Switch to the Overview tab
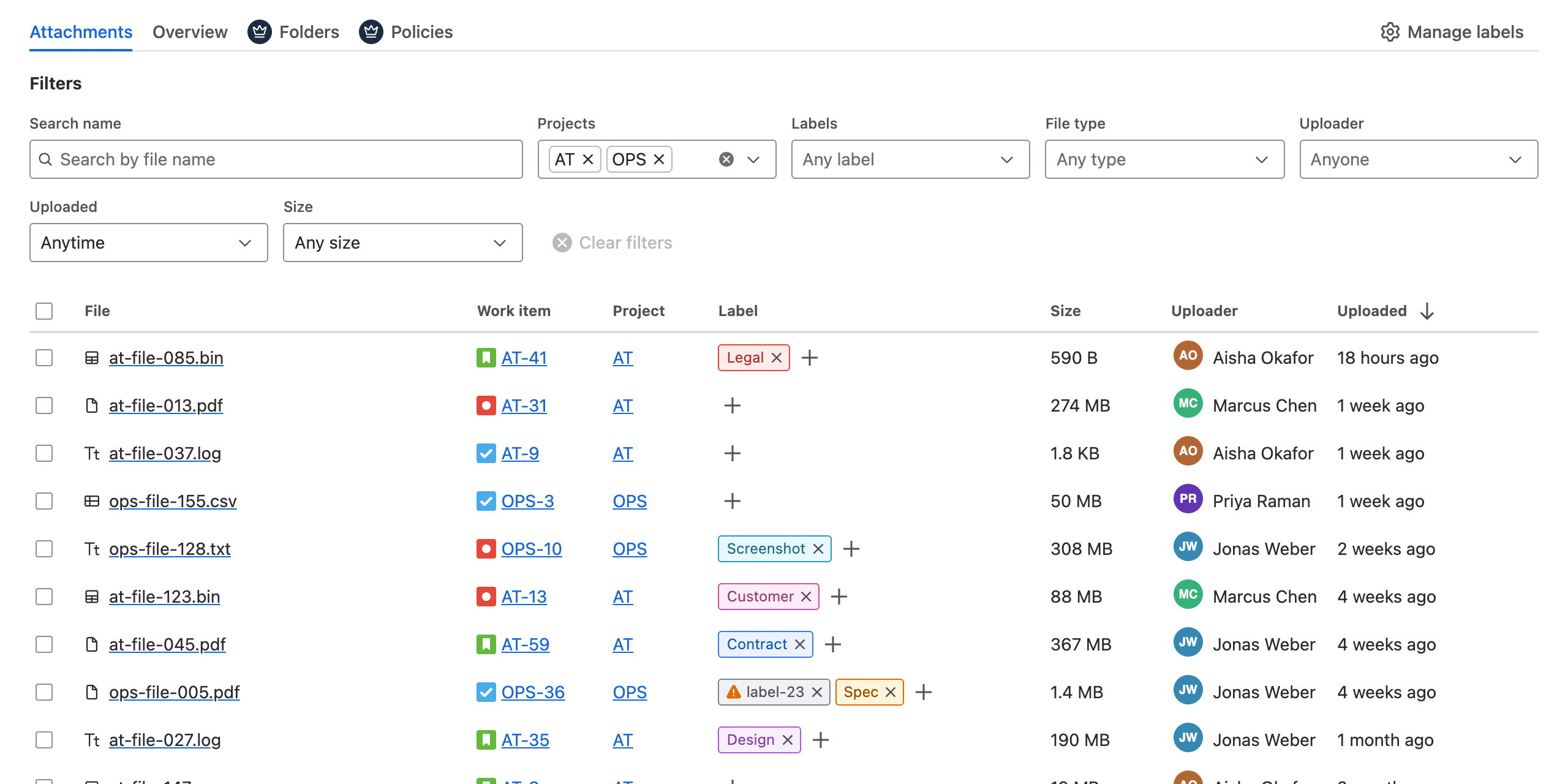 [190, 32]
